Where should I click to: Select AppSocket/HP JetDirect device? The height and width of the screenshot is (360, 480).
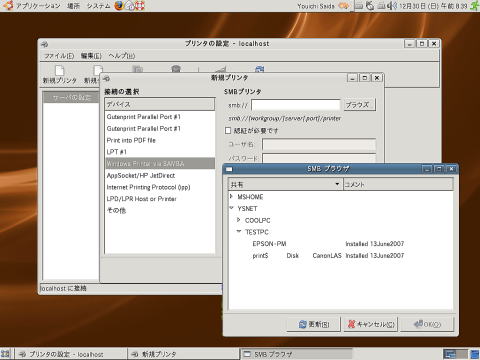(x=160, y=175)
